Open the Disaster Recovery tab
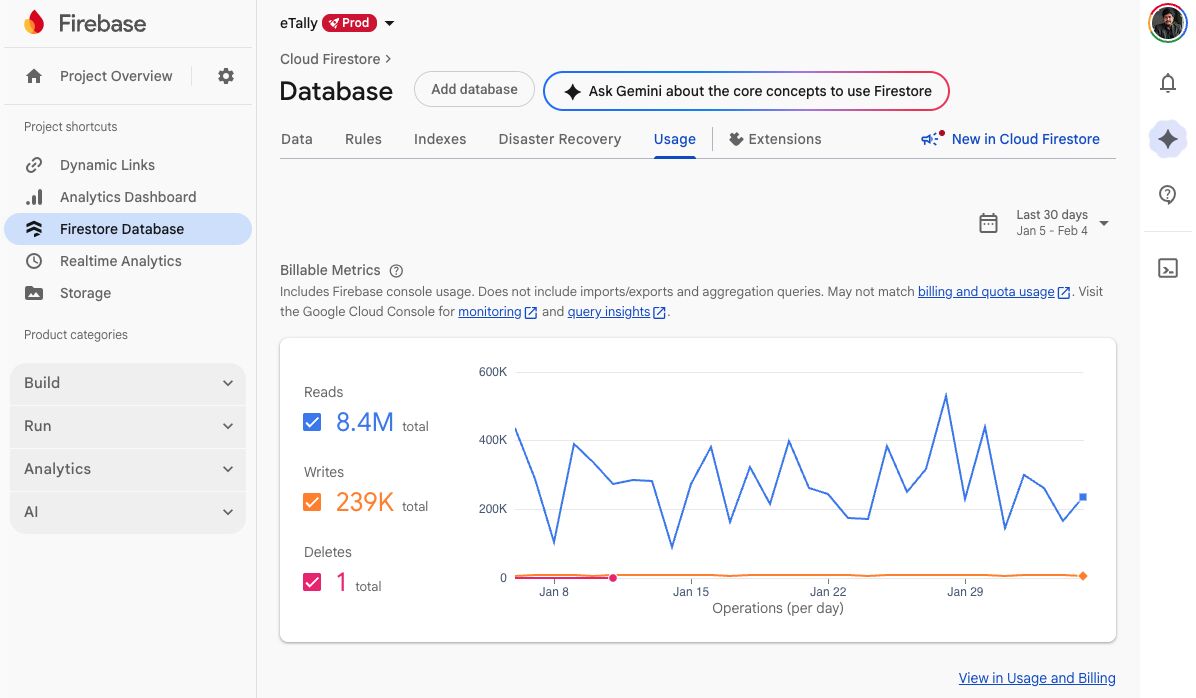Viewport: 1196px width, 698px height. pos(559,139)
